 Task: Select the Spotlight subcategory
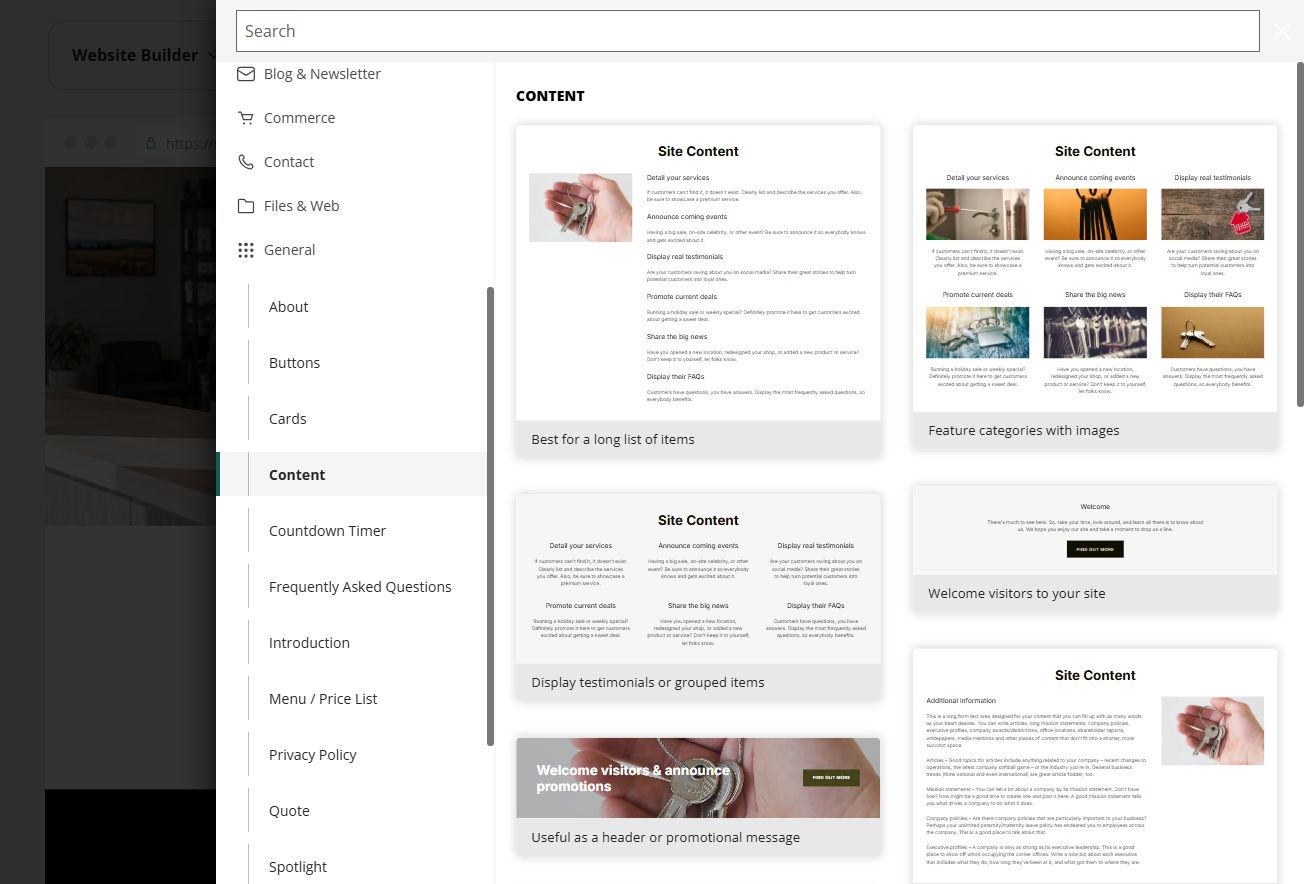click(x=352, y=867)
